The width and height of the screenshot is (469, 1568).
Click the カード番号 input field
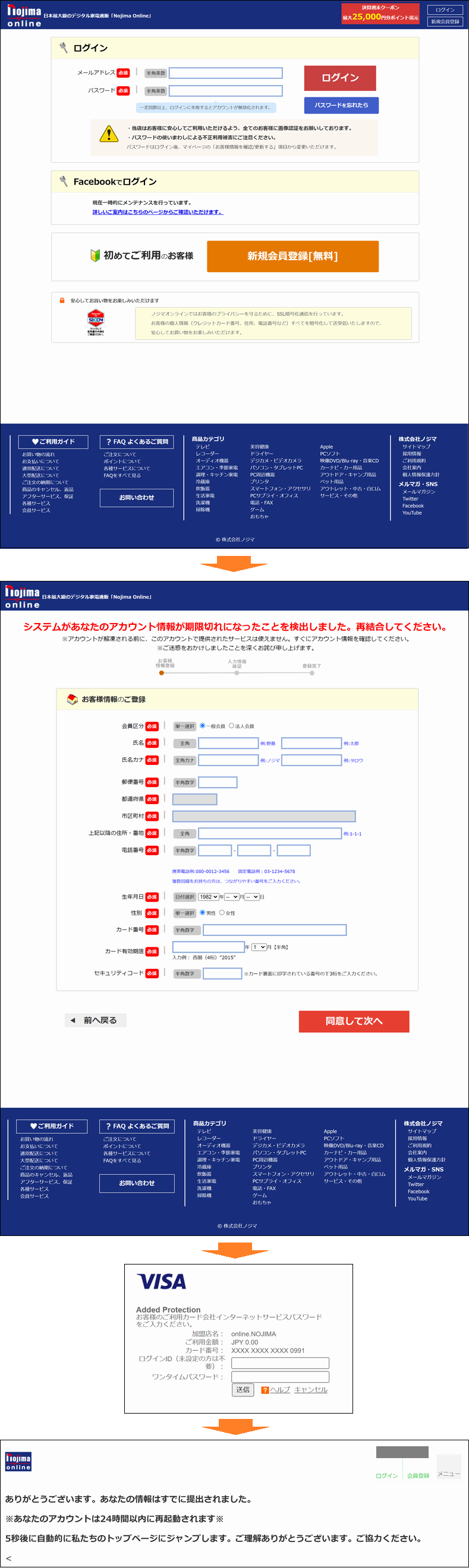click(274, 930)
